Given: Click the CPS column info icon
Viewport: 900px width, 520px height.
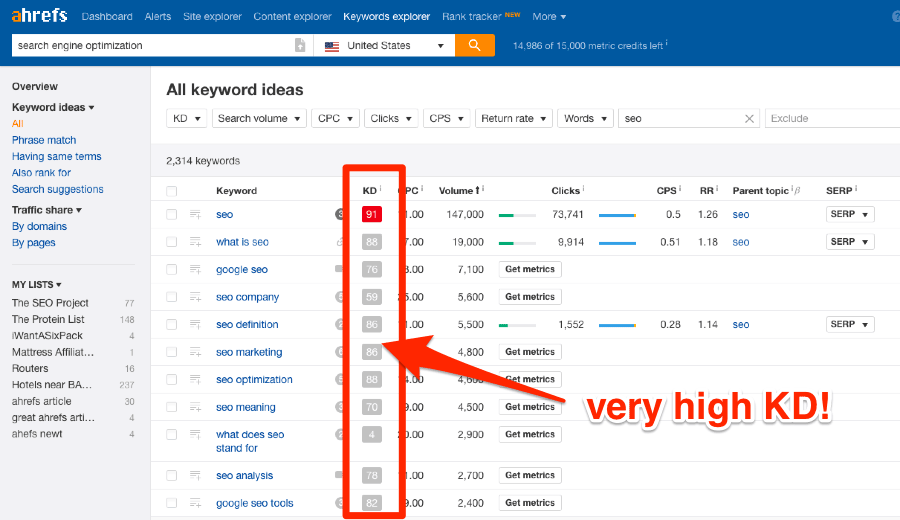Looking at the screenshot, I should tap(680, 188).
